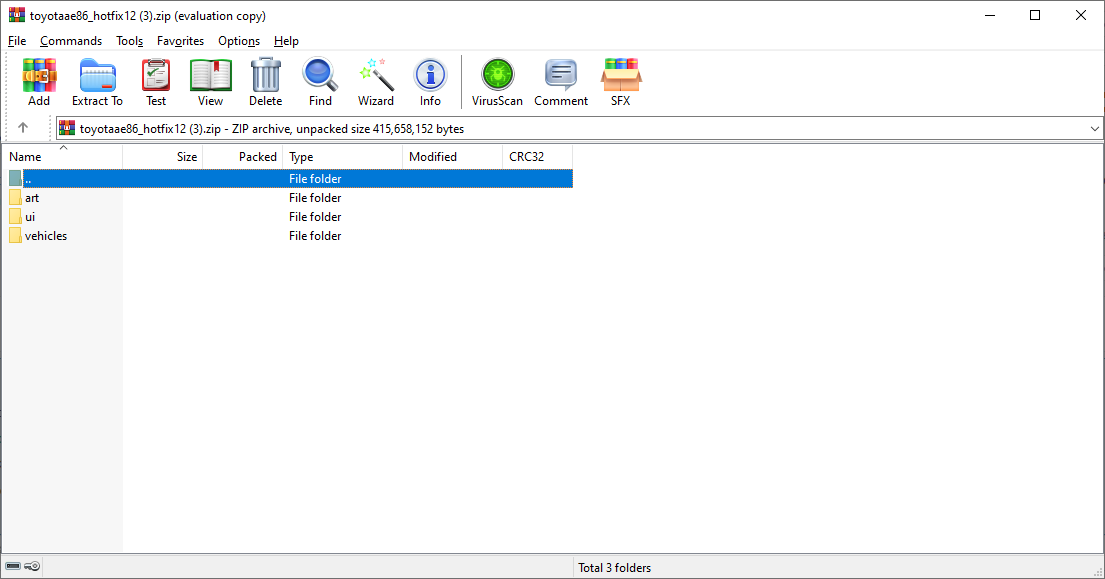Click the disk drive icon in status bar
The image size is (1105, 579).
coord(13,566)
